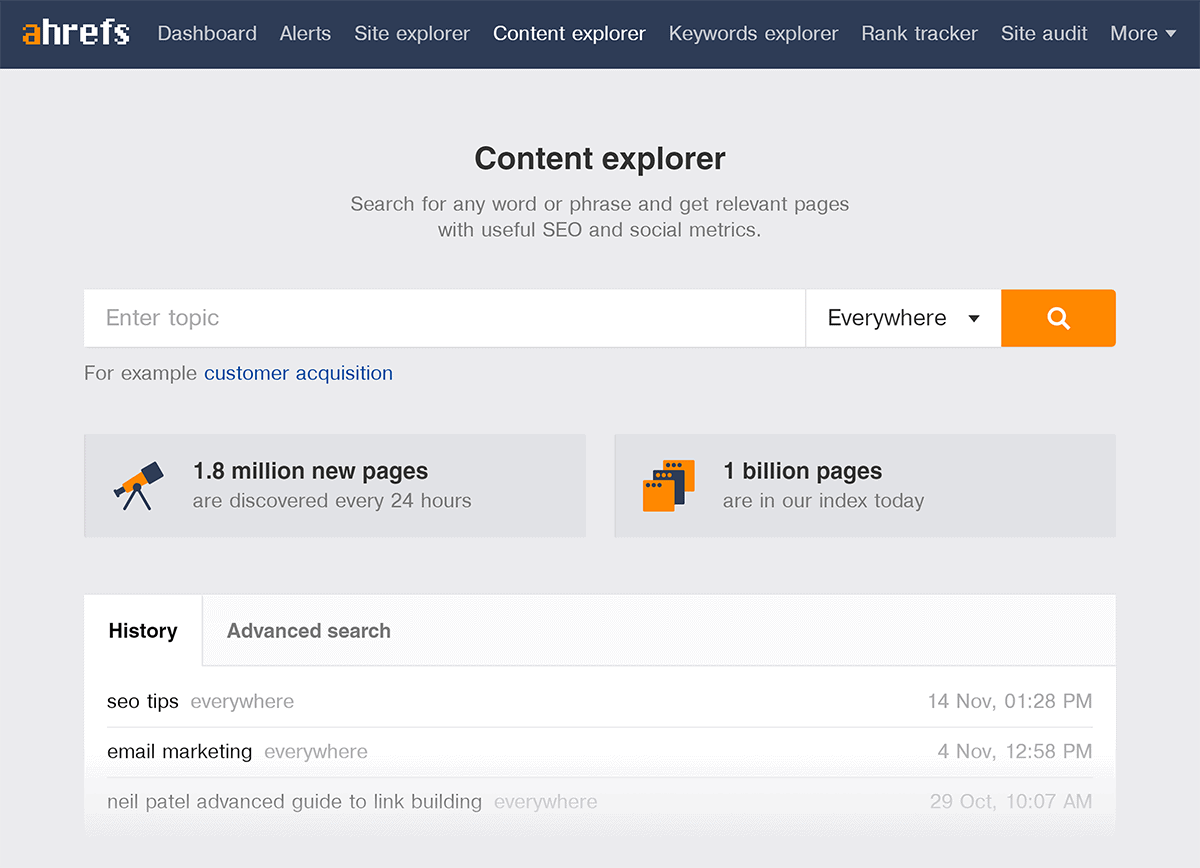Open Site audit from the navigation bar
The height and width of the screenshot is (868, 1200).
(1044, 33)
